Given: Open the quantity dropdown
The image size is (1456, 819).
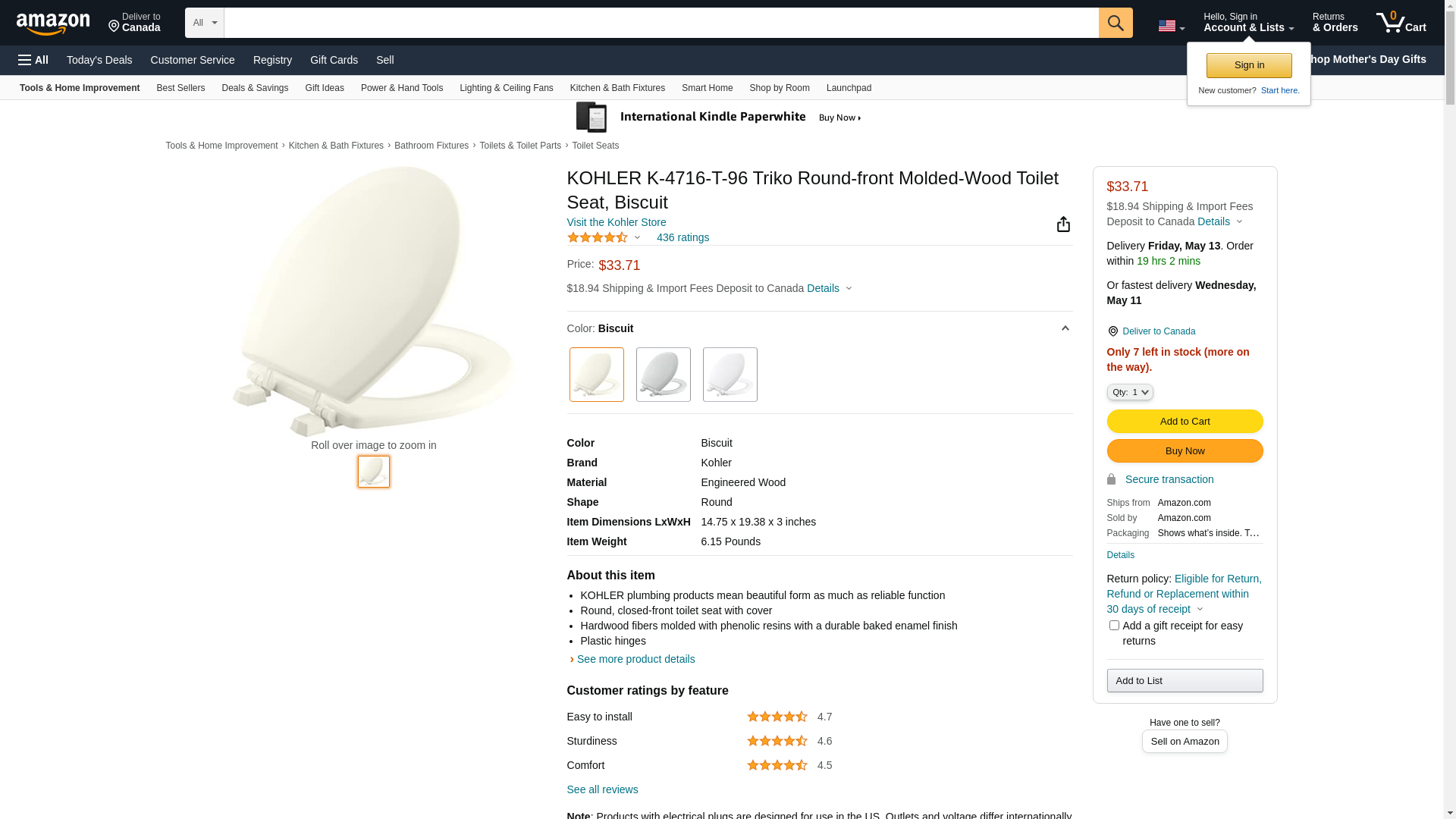Looking at the screenshot, I should (1130, 392).
